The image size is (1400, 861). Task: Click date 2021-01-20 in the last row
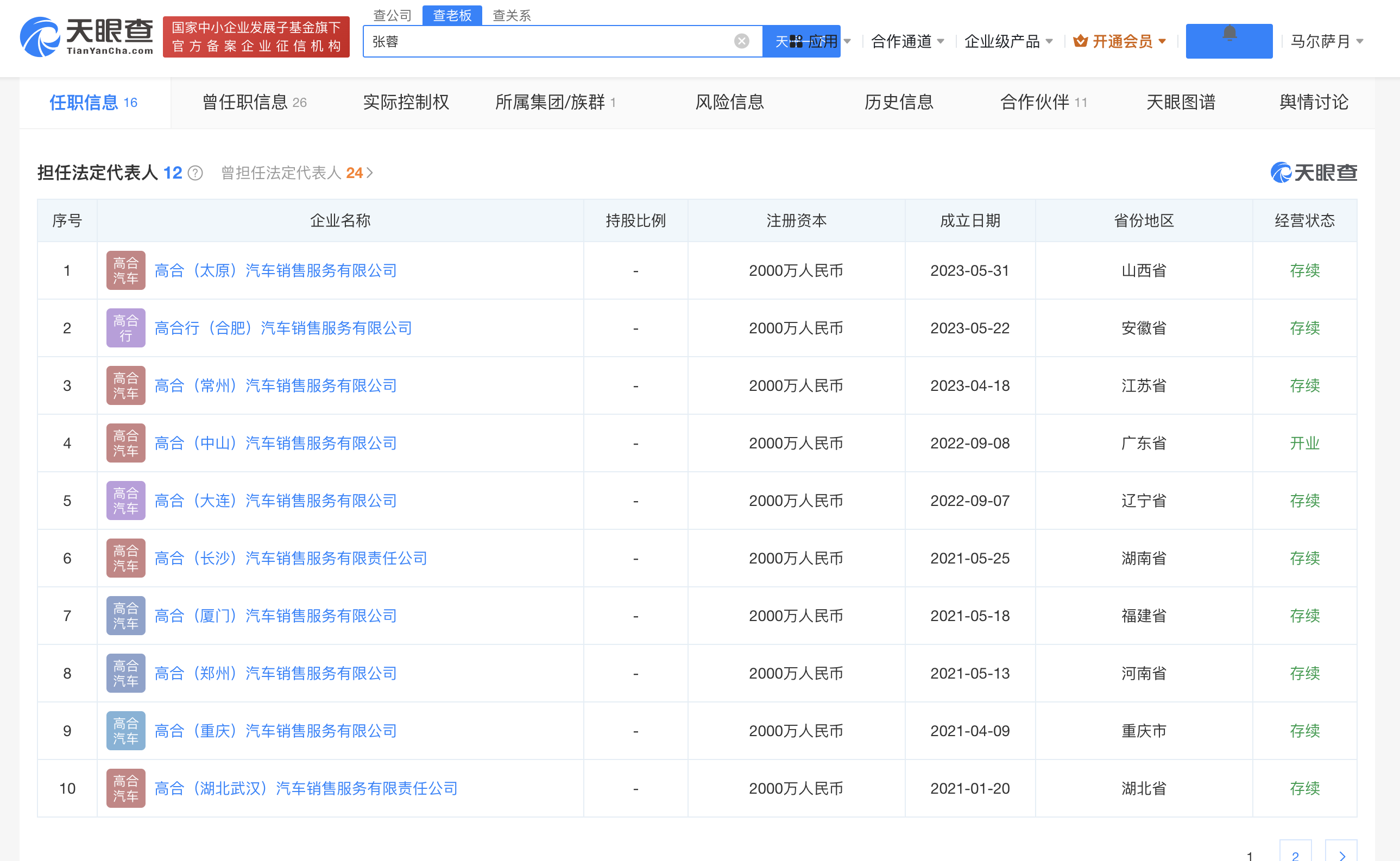click(970, 788)
